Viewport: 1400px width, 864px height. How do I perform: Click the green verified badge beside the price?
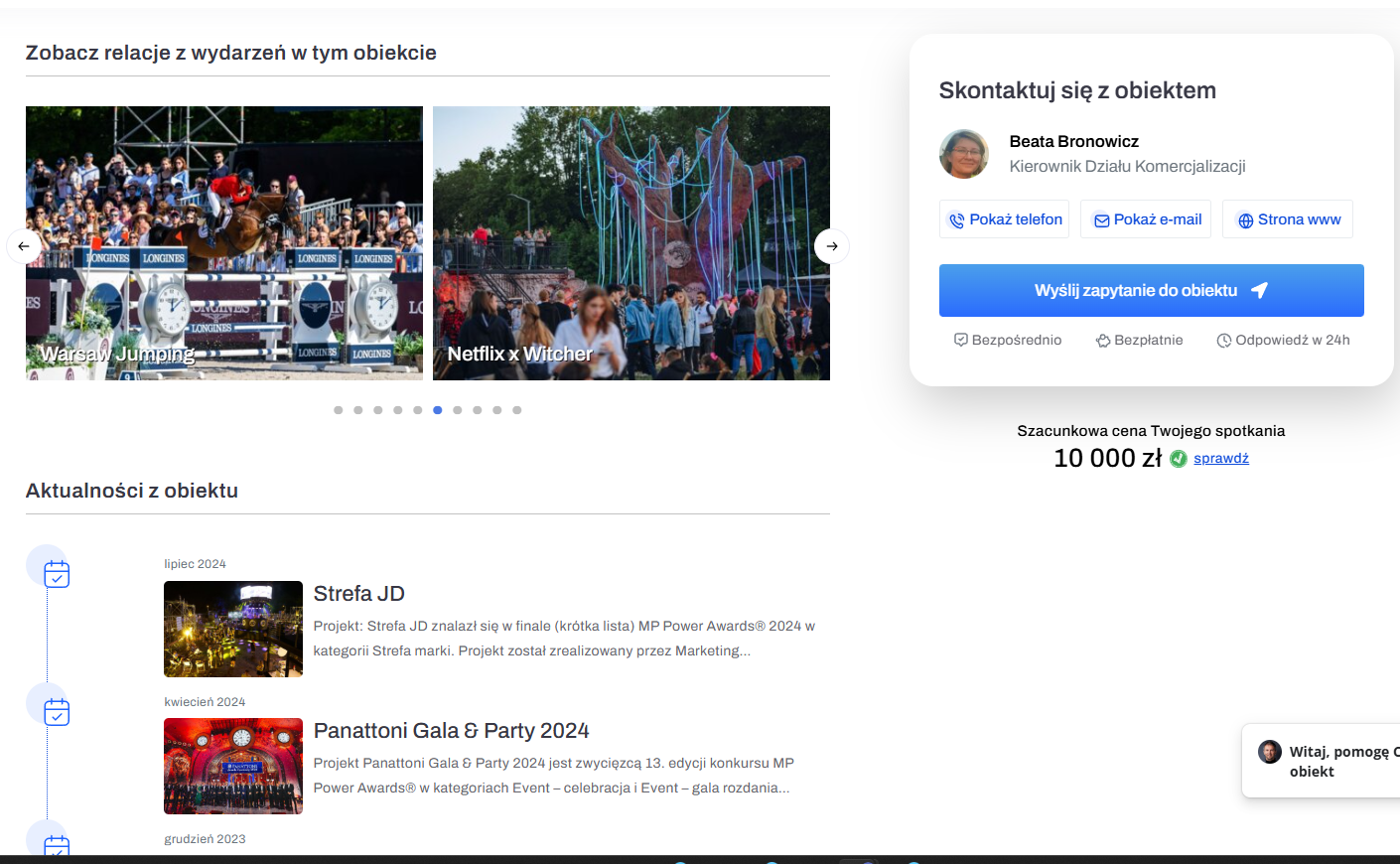1179,459
